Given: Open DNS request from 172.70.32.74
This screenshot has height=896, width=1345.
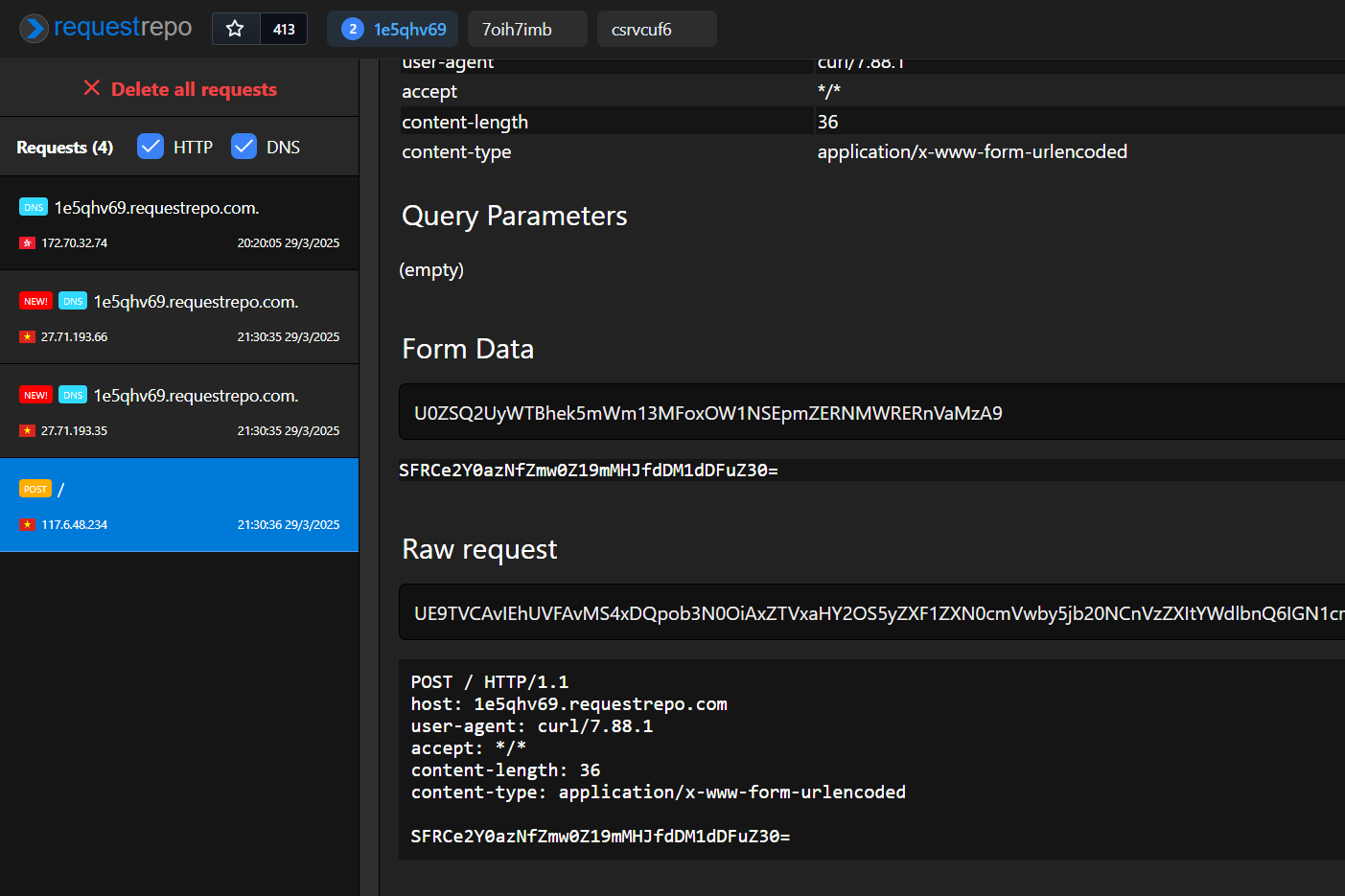Looking at the screenshot, I should (179, 223).
